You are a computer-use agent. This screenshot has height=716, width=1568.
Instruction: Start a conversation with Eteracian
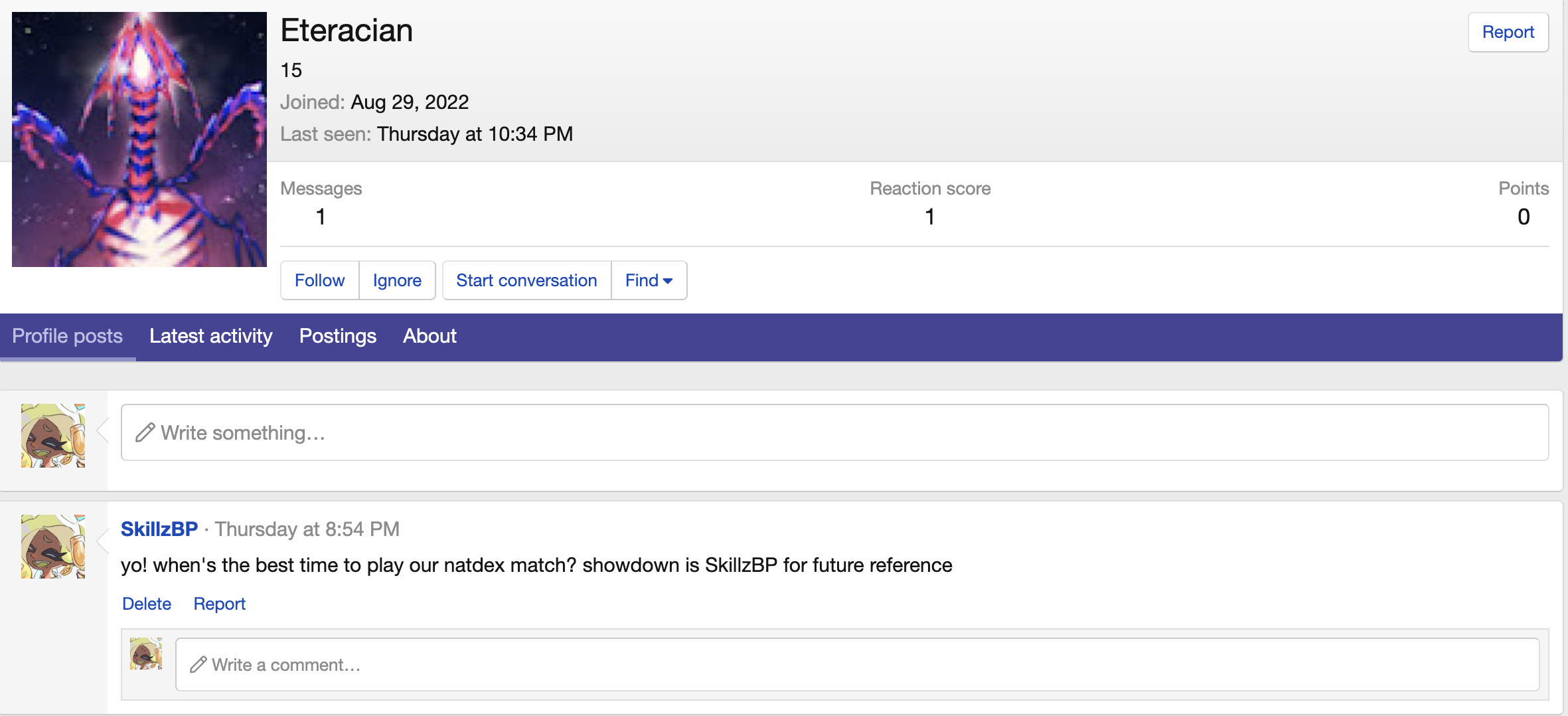pyautogui.click(x=526, y=280)
